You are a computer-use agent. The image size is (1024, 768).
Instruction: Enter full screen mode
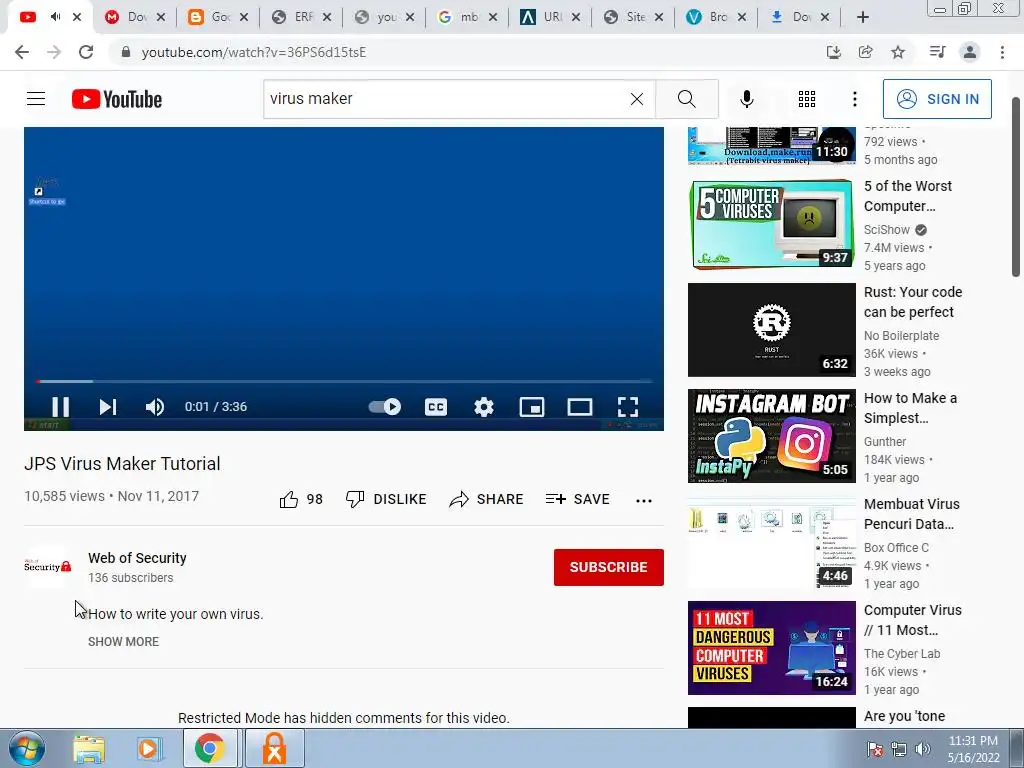tap(628, 407)
